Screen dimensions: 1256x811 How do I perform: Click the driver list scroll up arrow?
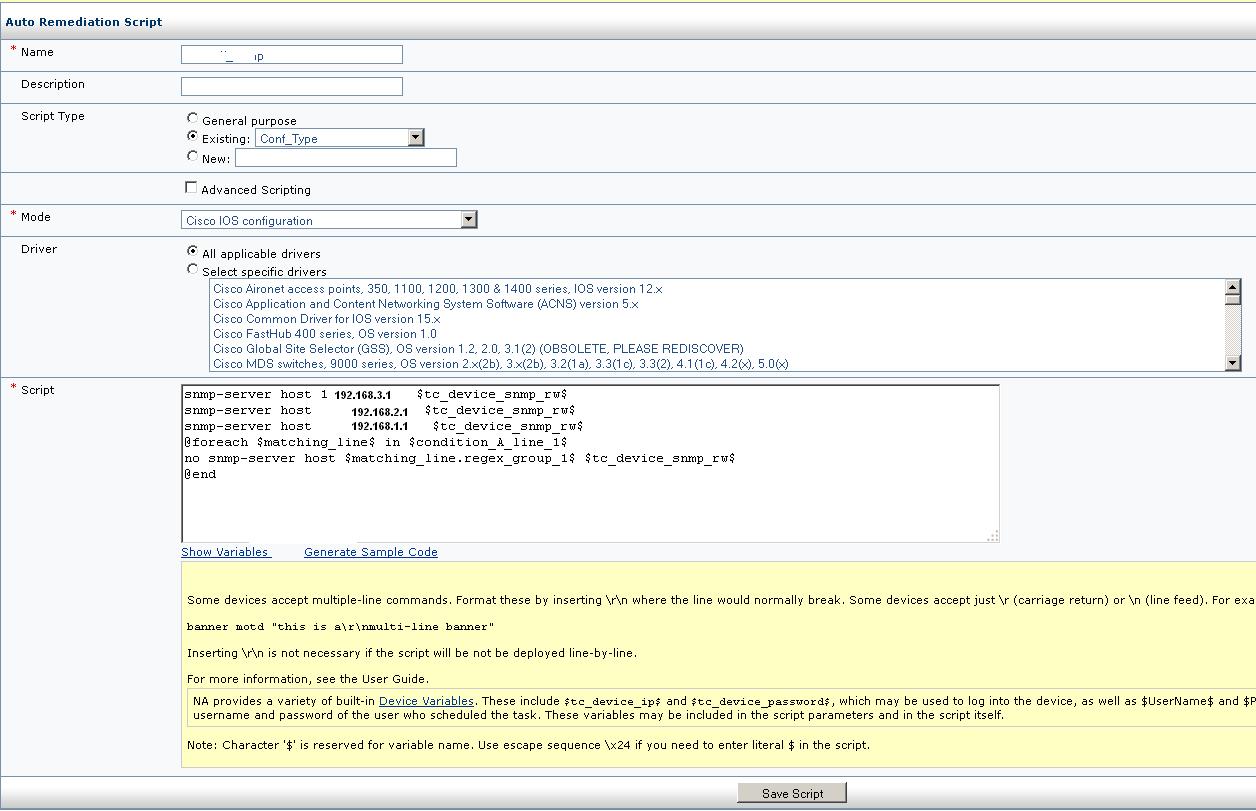(x=1233, y=287)
